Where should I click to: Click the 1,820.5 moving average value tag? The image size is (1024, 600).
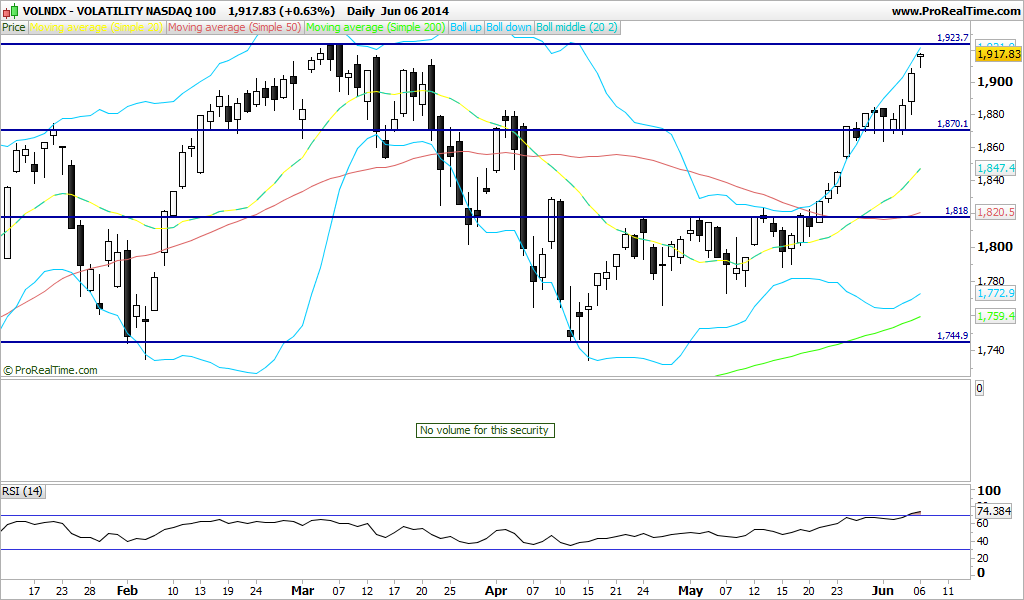996,212
